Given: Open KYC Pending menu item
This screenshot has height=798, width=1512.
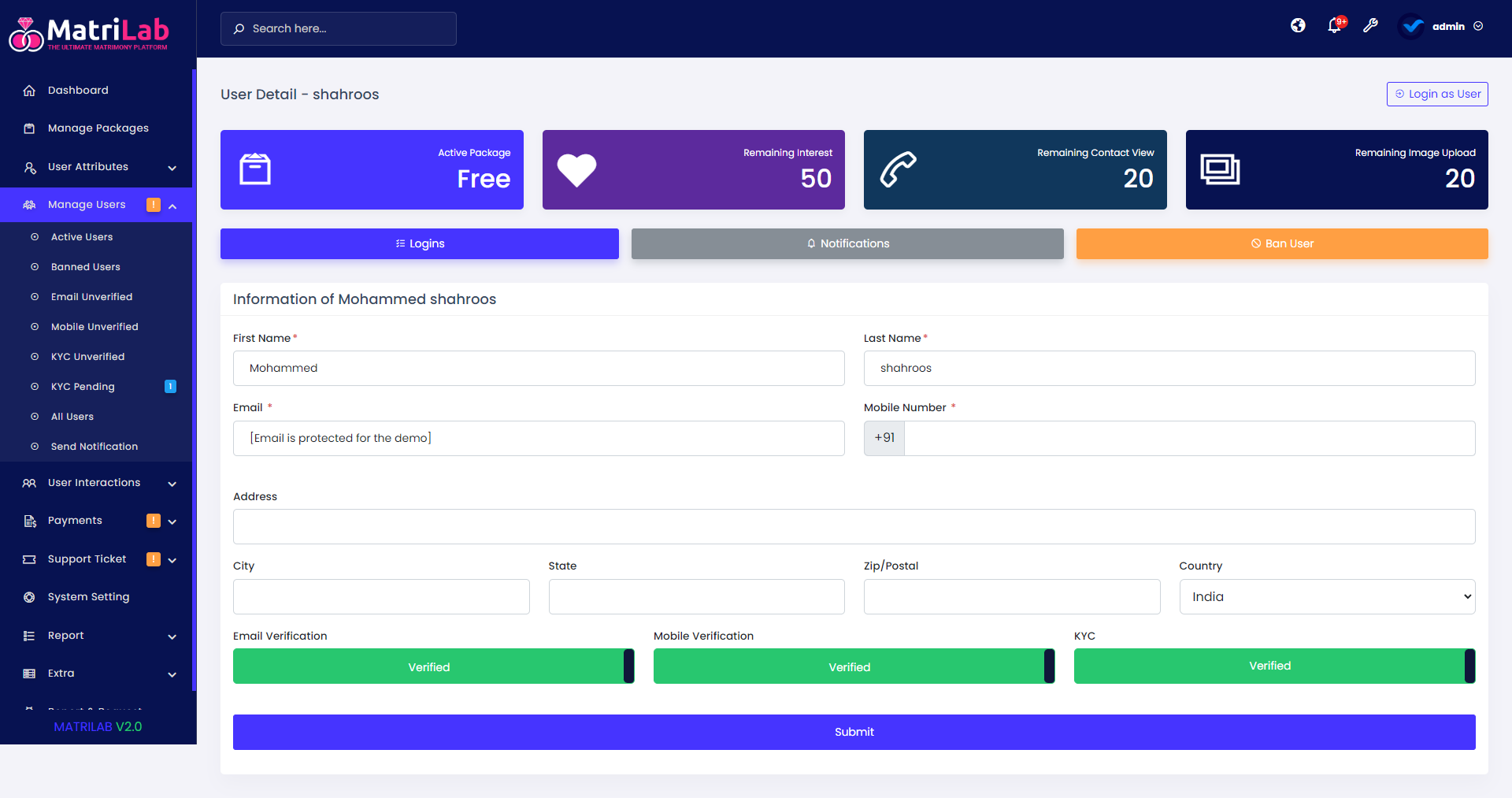Looking at the screenshot, I should click(82, 387).
